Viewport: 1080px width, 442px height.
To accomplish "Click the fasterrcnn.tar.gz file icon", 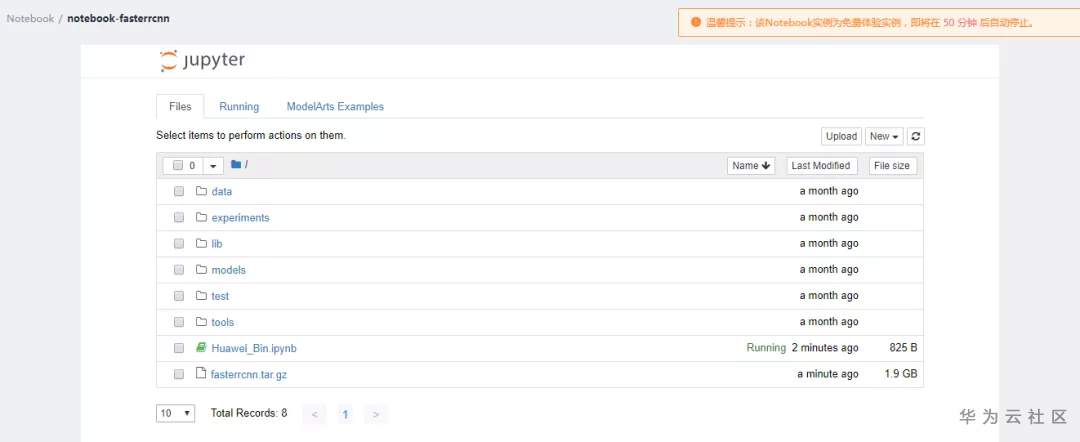I will [x=201, y=373].
